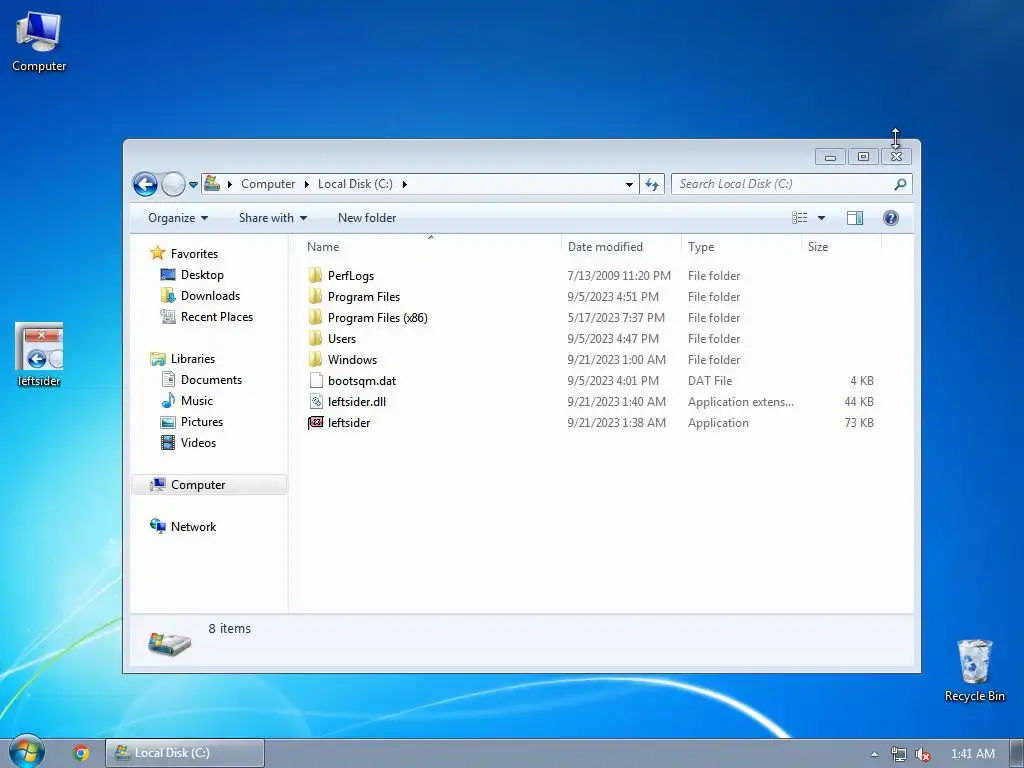Toggle the preview pane button

click(854, 218)
